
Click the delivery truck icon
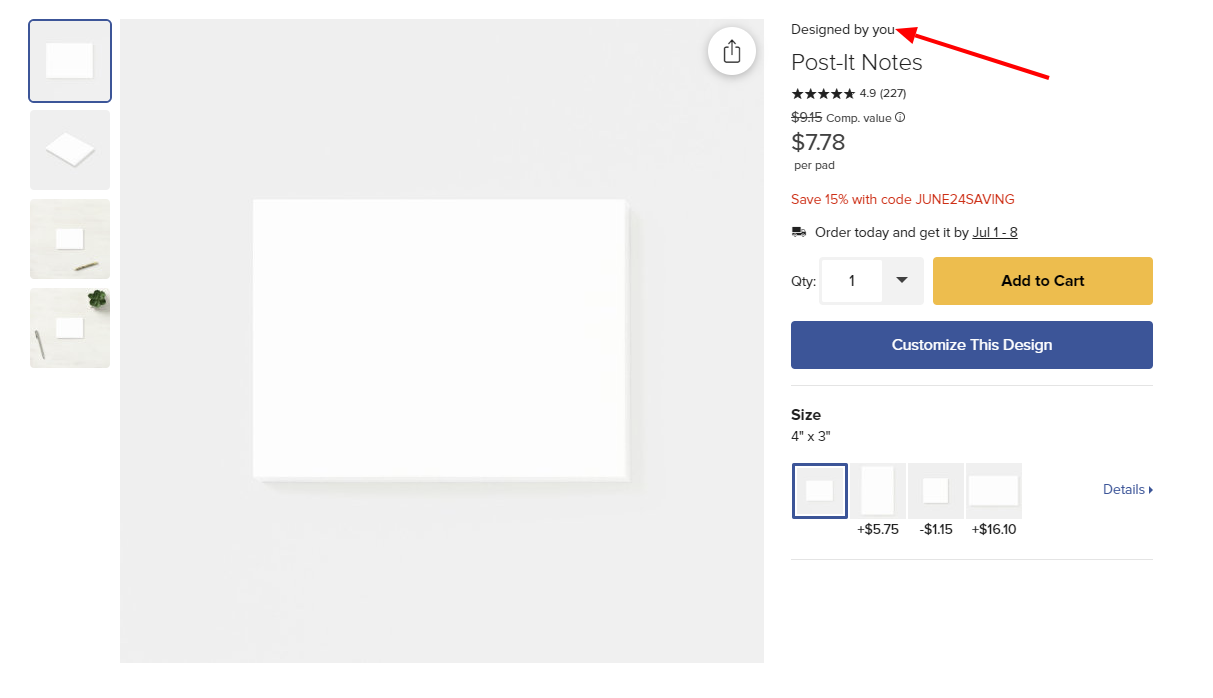[799, 232]
